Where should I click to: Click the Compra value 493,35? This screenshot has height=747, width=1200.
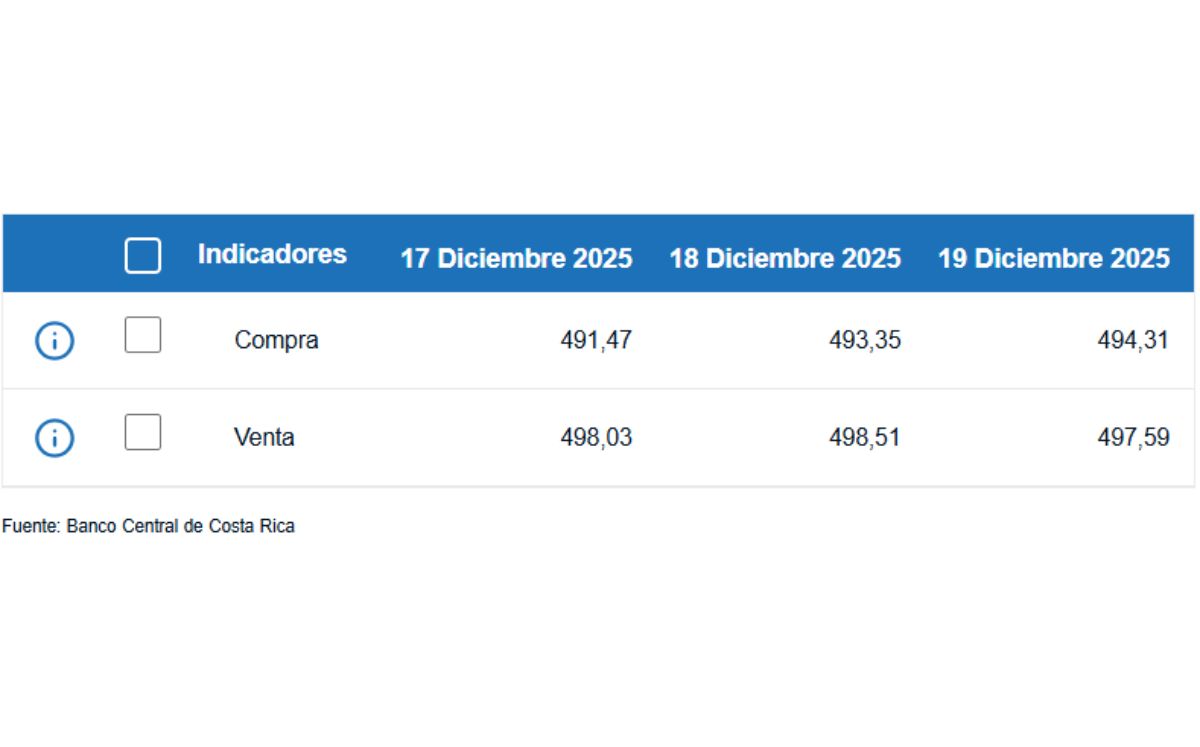[864, 340]
